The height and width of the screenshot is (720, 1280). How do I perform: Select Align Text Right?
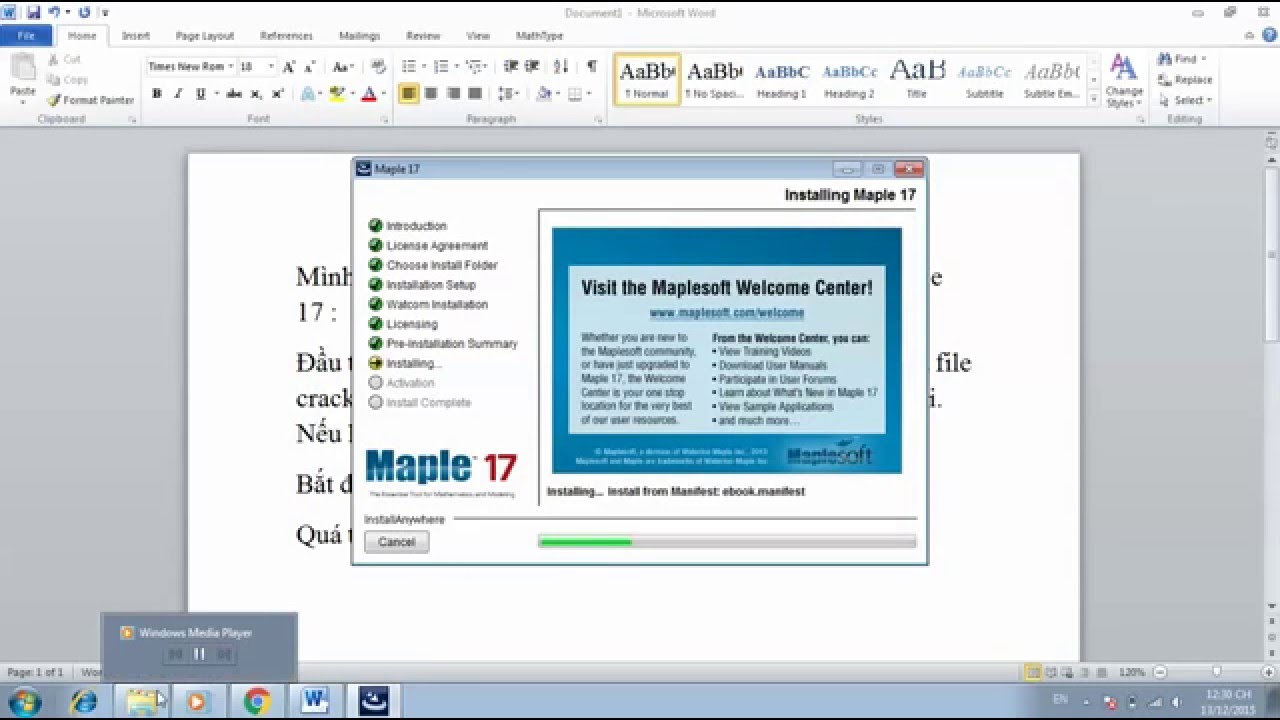[453, 93]
